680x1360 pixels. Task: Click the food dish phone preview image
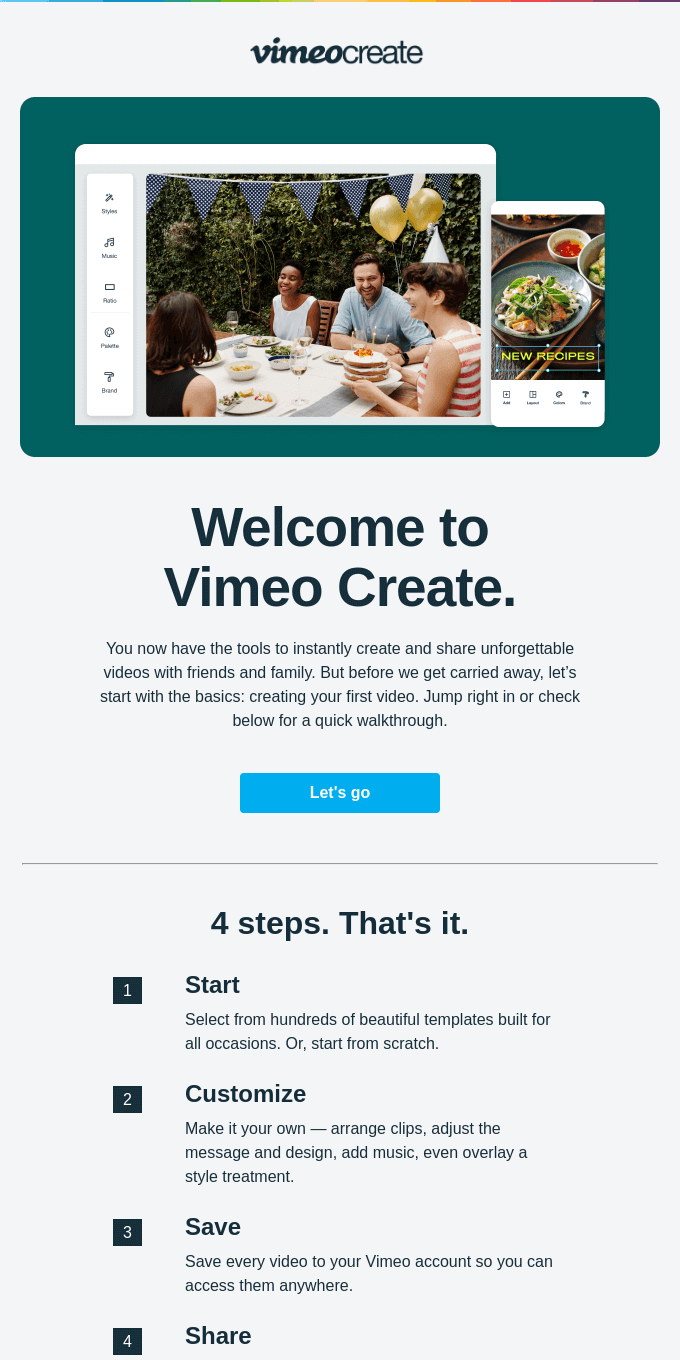tap(548, 297)
